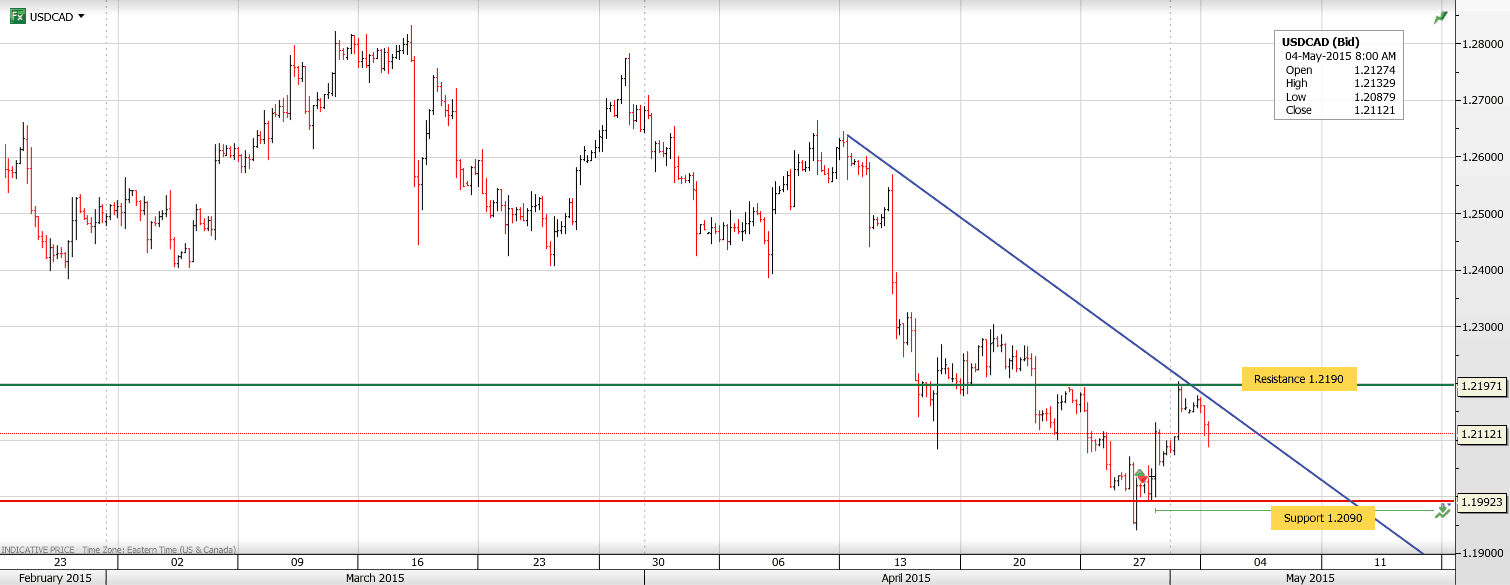Select the Resistance 1.2190 yellow label

point(1298,379)
